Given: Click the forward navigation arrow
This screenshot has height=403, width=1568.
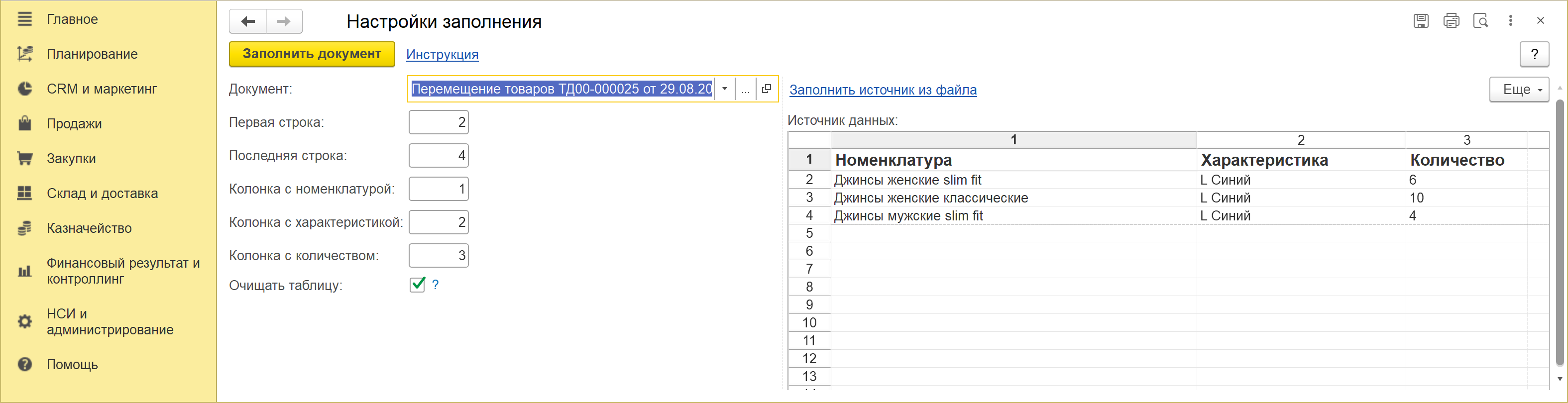Looking at the screenshot, I should pos(284,21).
